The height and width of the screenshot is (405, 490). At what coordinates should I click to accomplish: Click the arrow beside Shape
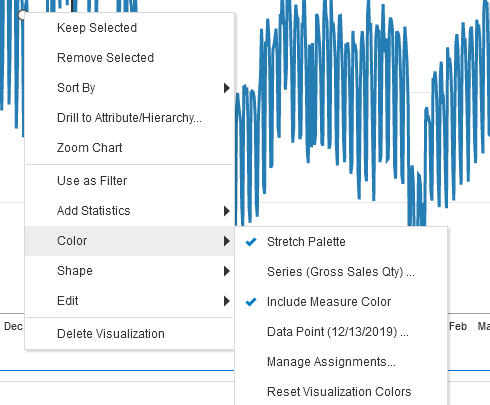coord(227,271)
